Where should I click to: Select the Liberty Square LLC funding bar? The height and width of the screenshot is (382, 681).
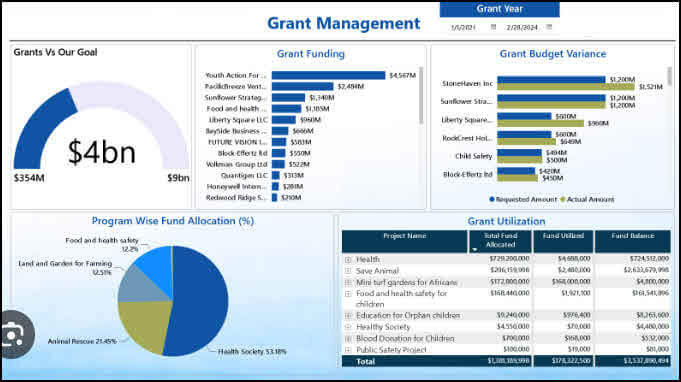click(284, 120)
